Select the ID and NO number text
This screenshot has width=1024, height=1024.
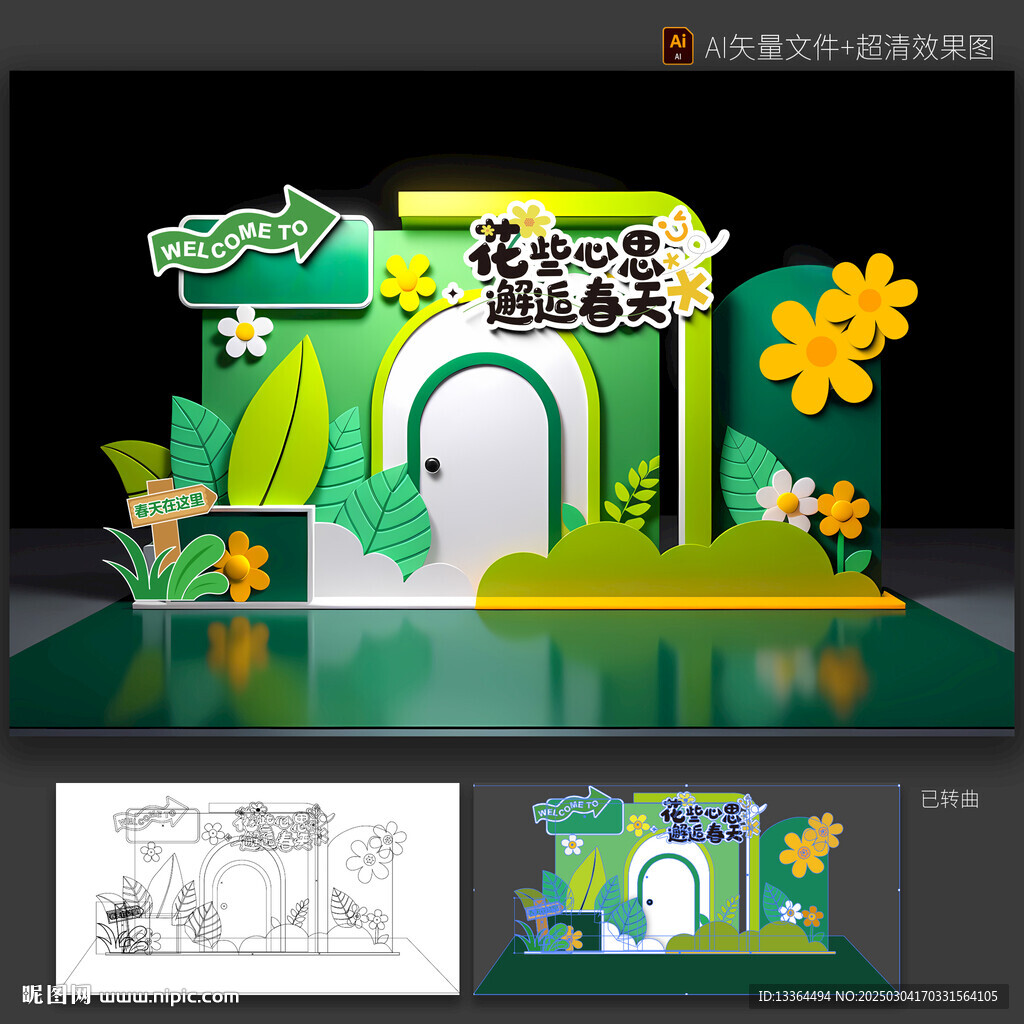(878, 996)
